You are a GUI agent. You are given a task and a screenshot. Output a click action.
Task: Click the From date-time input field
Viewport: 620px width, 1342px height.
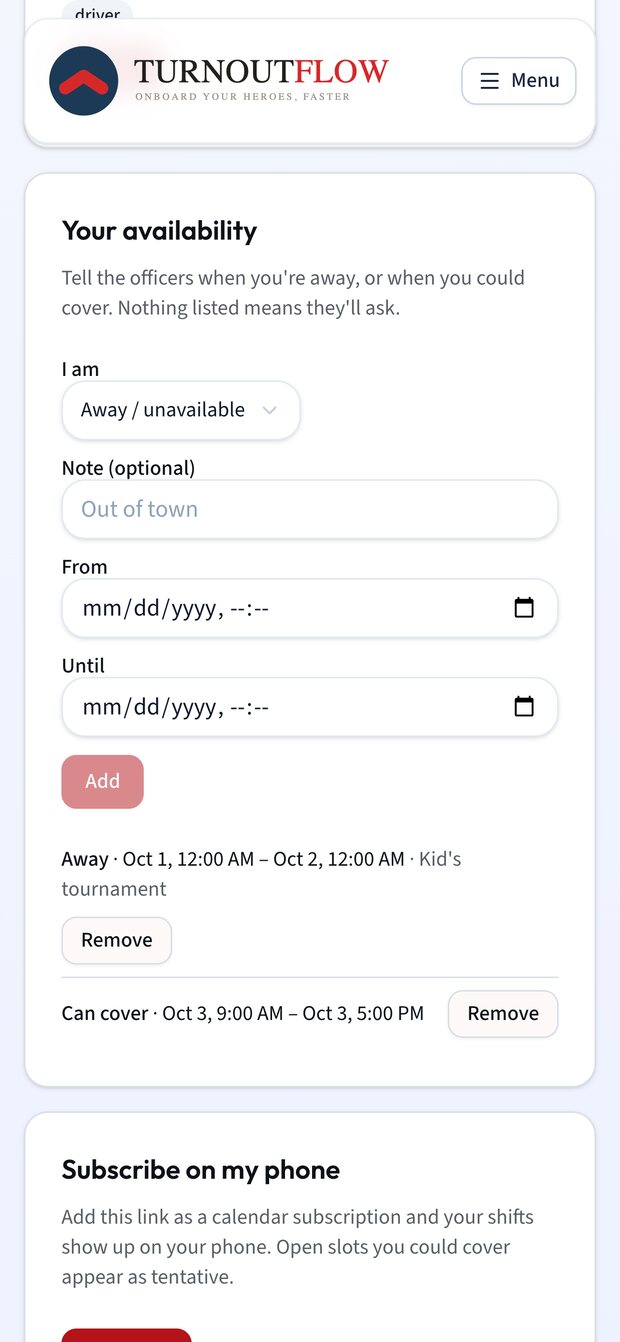pos(310,608)
